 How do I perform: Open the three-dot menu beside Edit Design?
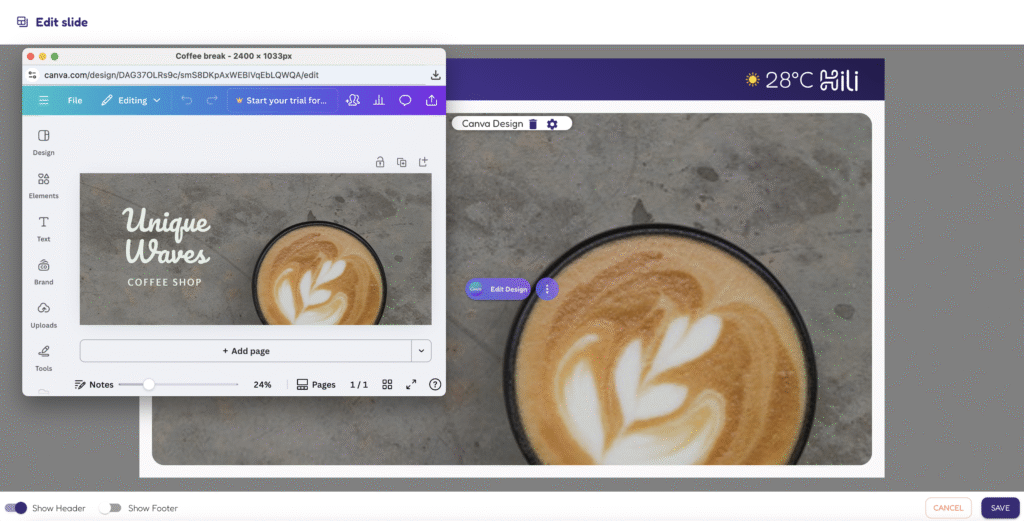pos(546,289)
